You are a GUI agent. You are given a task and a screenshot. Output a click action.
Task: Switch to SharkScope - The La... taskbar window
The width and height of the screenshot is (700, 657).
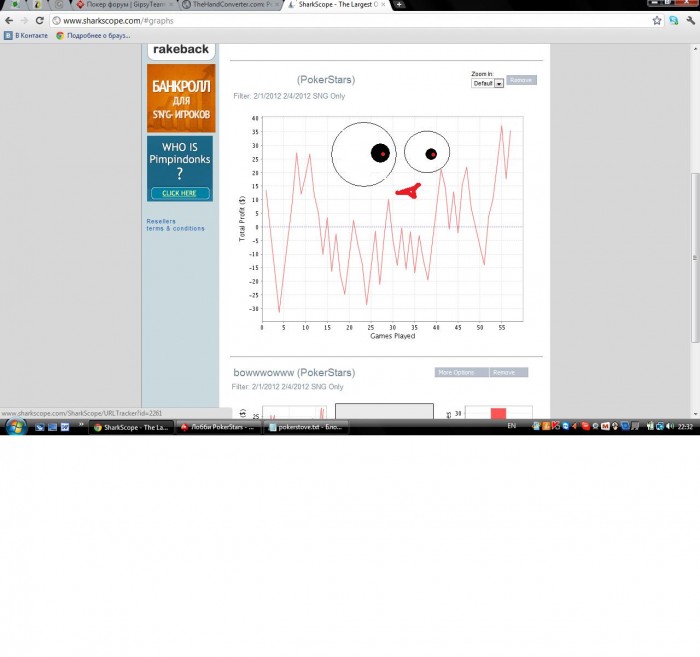coord(131,427)
